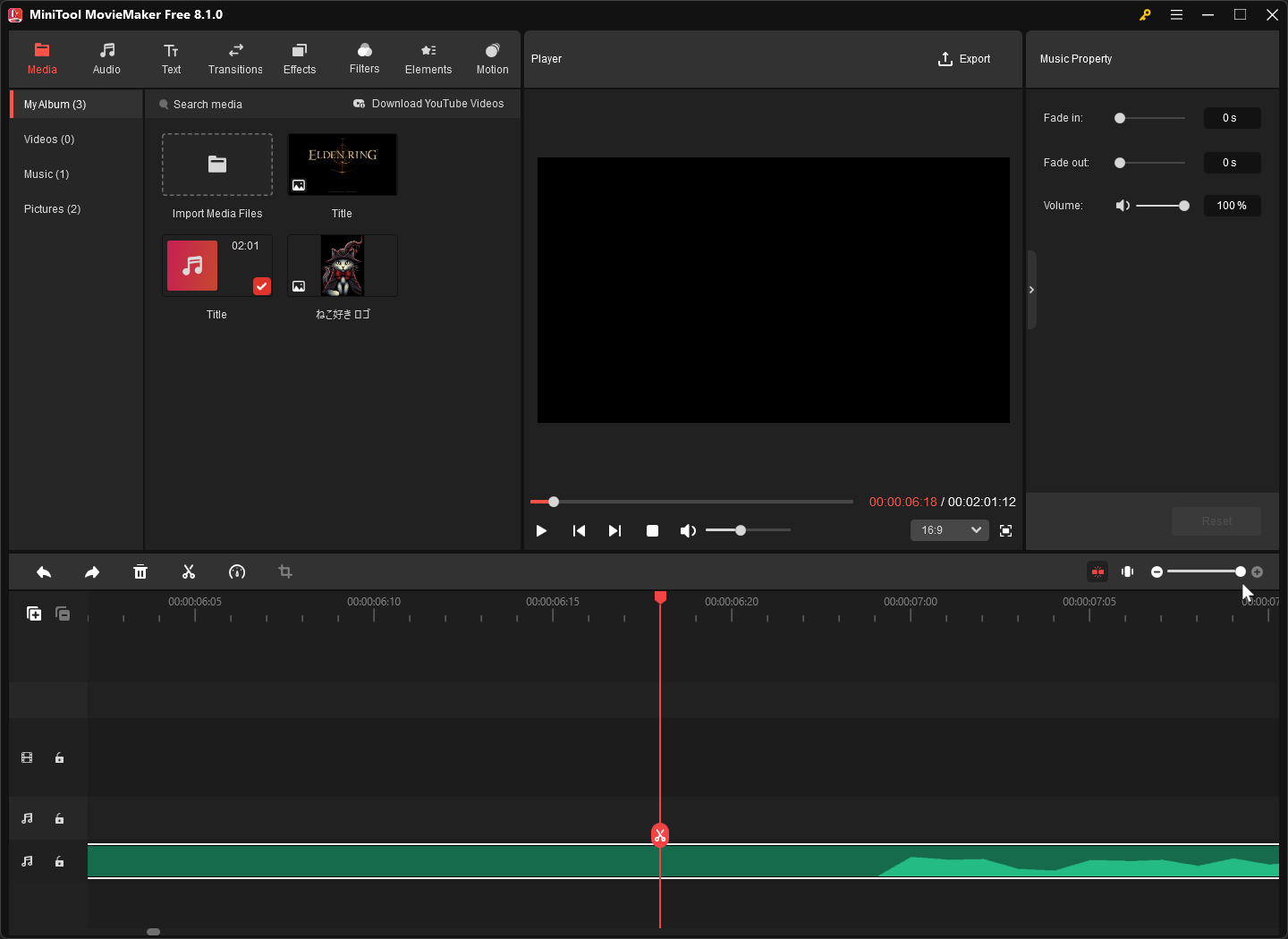The height and width of the screenshot is (939, 1288).
Task: Select the Elden Ring image thumbnail
Action: [x=343, y=165]
